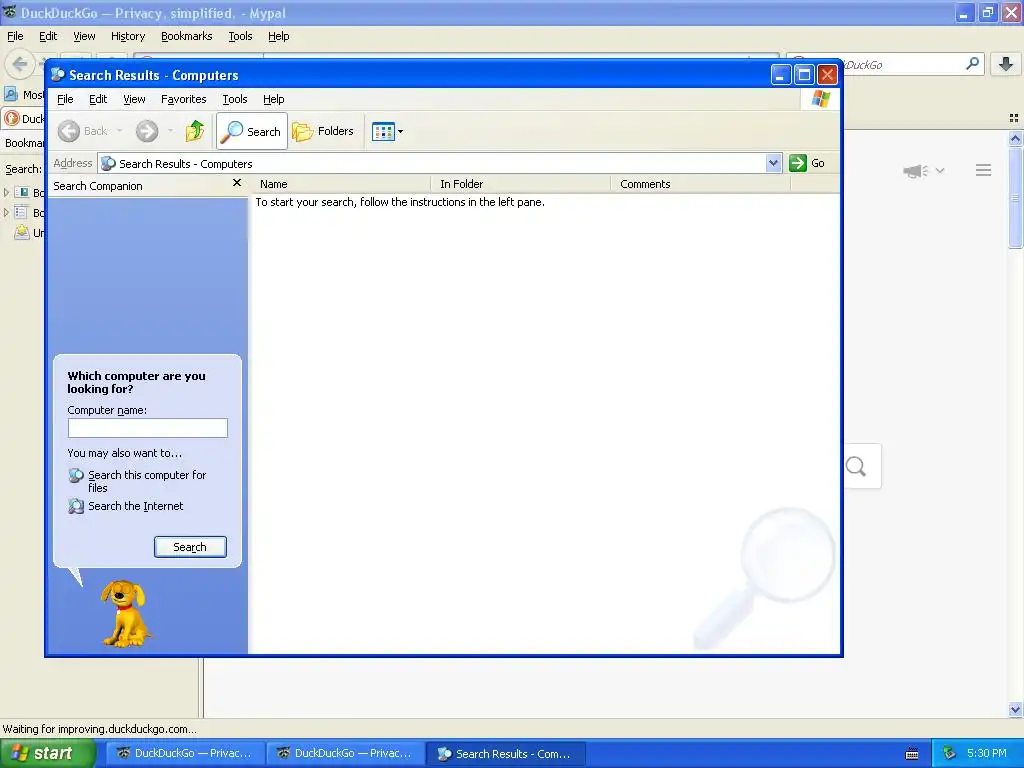Click magnifier in Mypal search box
Image resolution: width=1024 pixels, height=768 pixels.
972,64
